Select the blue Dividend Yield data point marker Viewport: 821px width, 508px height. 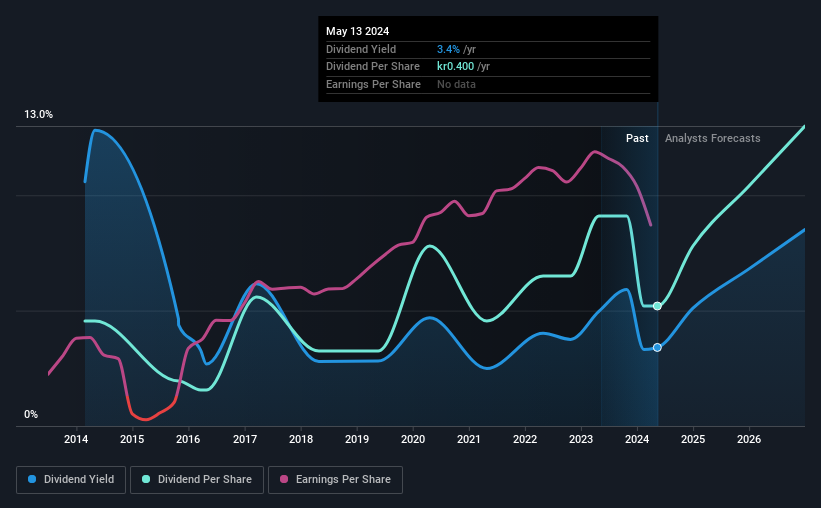[657, 347]
